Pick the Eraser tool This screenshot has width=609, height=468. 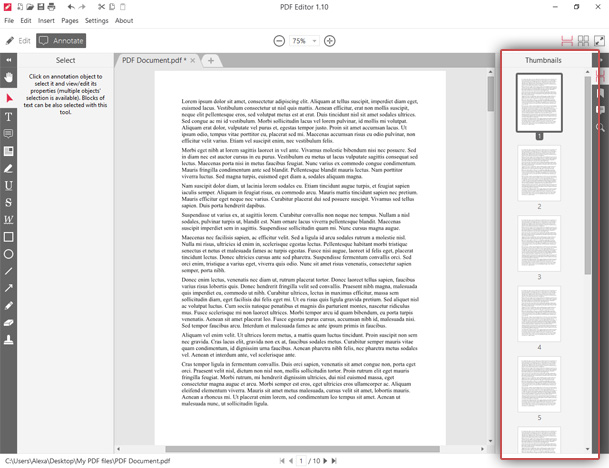coord(9,323)
